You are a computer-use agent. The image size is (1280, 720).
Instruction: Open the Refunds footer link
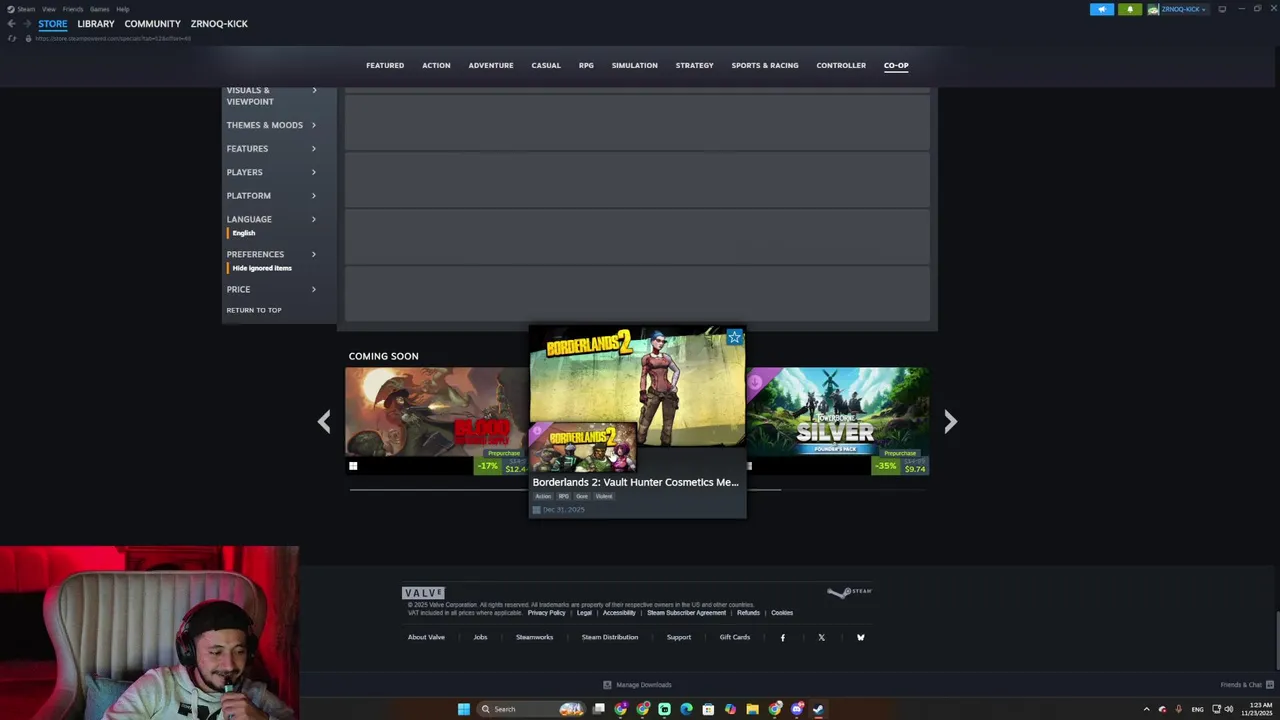748,613
